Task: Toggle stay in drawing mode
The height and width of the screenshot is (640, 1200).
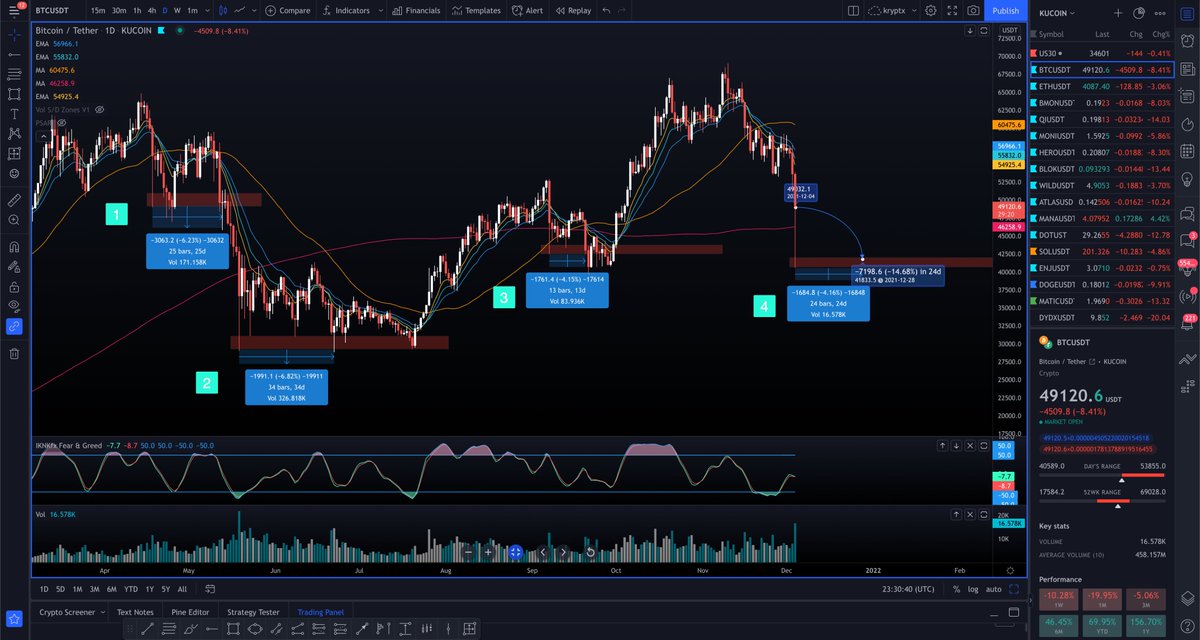Action: tap(14, 266)
